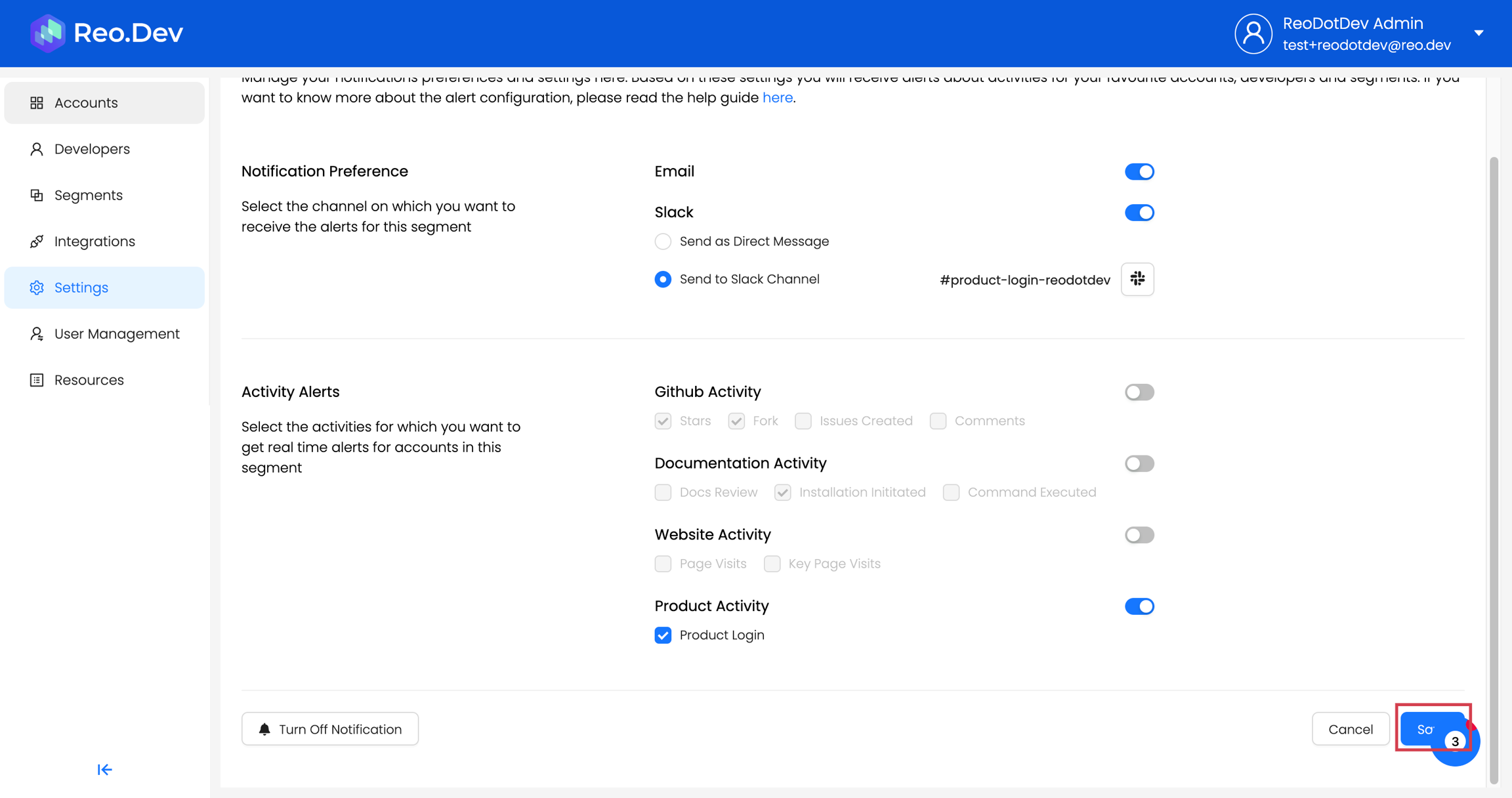Screen dimensions: 1512x798
Task: Click the Turn Off Notification button
Action: (330, 729)
